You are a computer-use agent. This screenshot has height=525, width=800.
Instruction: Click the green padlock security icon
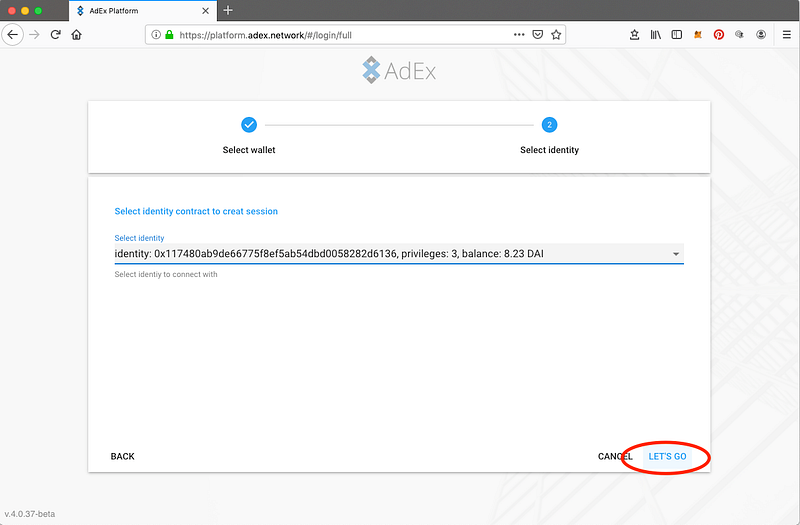click(x=169, y=35)
